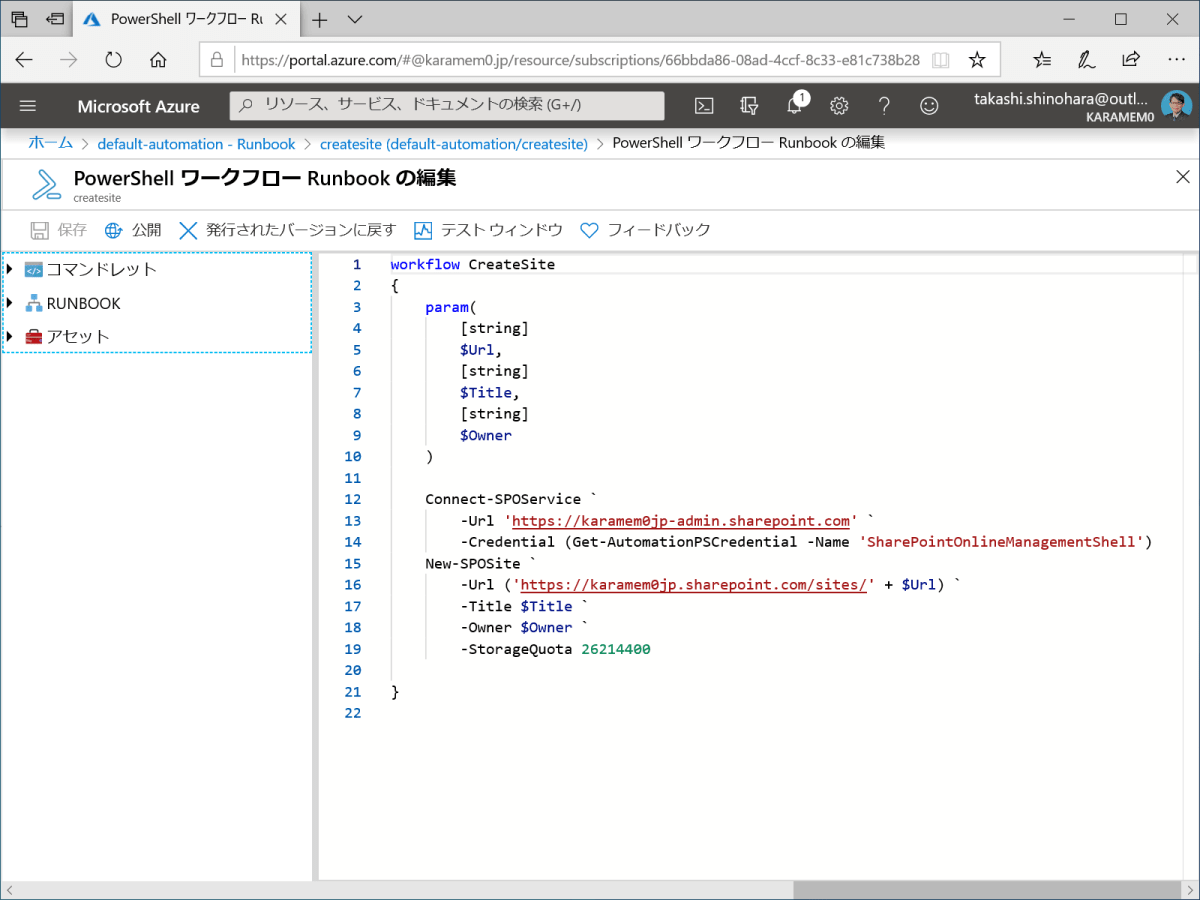Open reading view icon in address bar
This screenshot has width=1200, height=900.
pyautogui.click(x=940, y=60)
